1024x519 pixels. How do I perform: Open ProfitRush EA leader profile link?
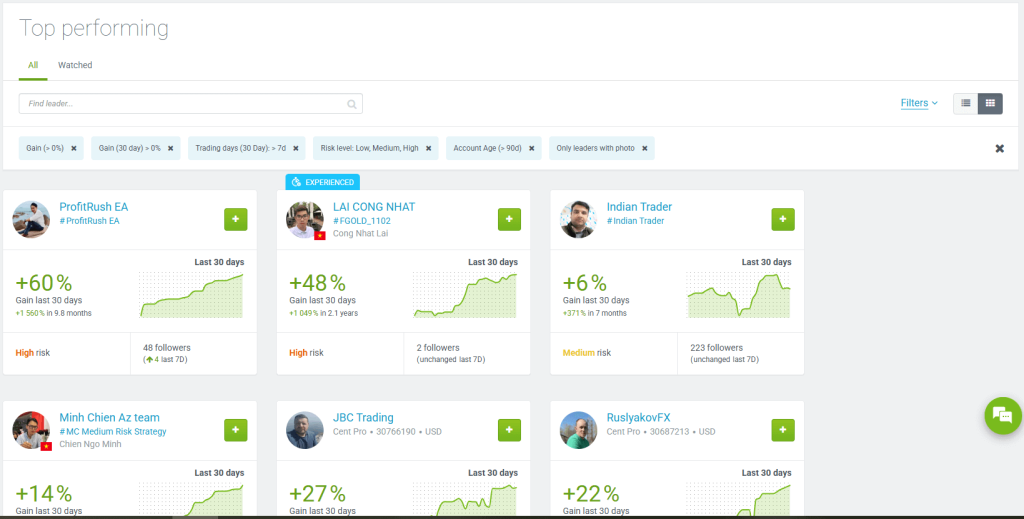click(x=93, y=207)
